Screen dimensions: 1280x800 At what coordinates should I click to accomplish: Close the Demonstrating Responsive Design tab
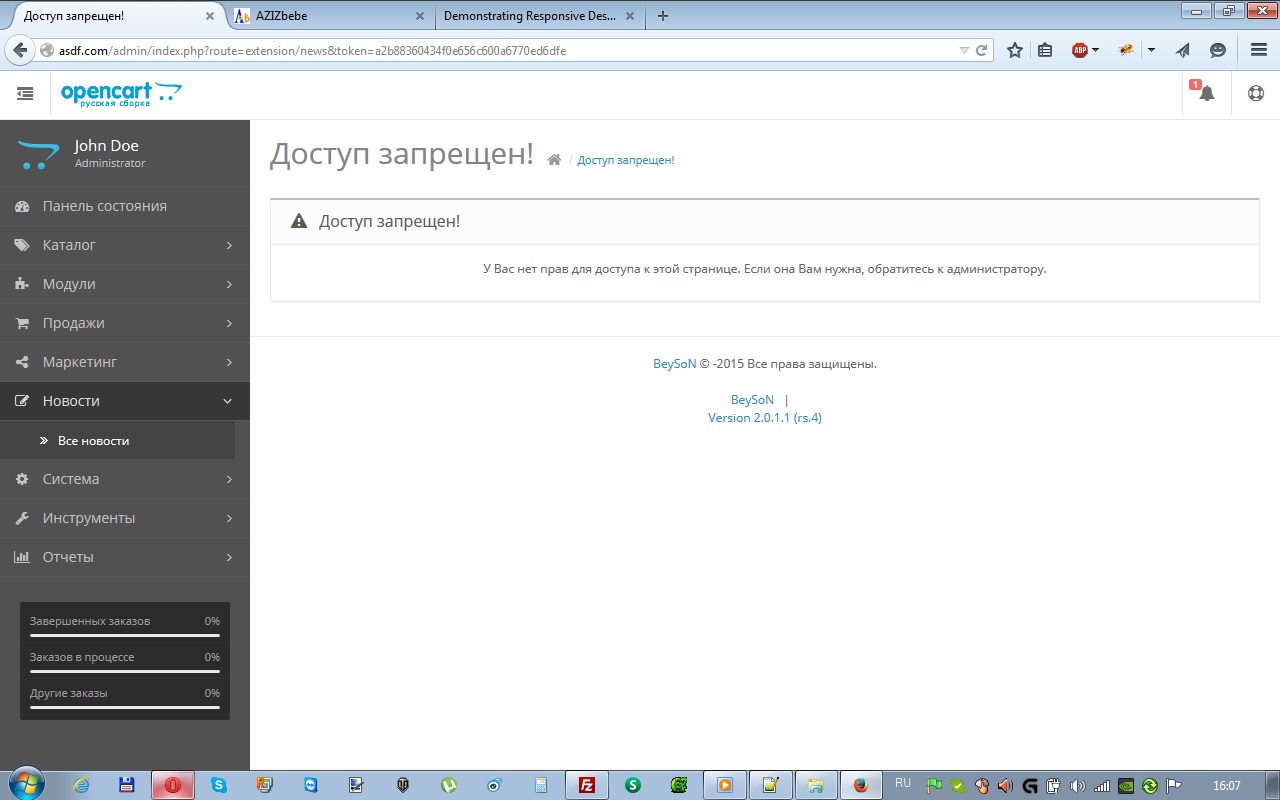pyautogui.click(x=630, y=16)
